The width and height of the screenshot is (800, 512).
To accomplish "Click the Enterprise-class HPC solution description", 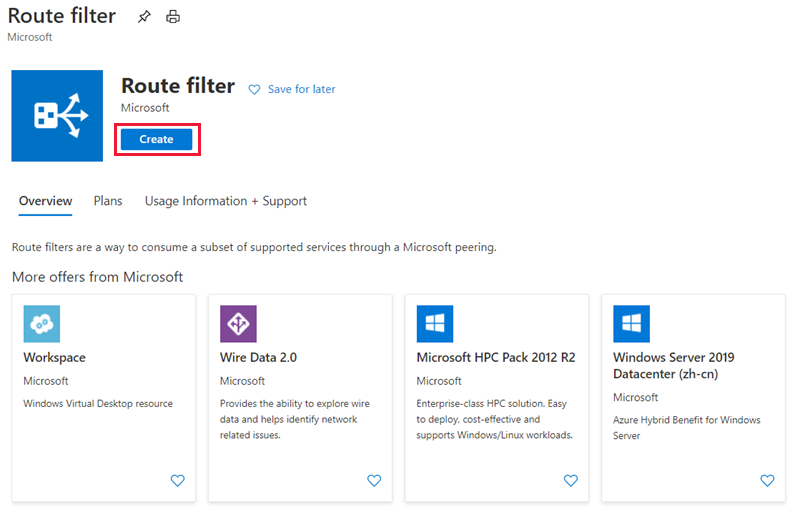I will [494, 419].
